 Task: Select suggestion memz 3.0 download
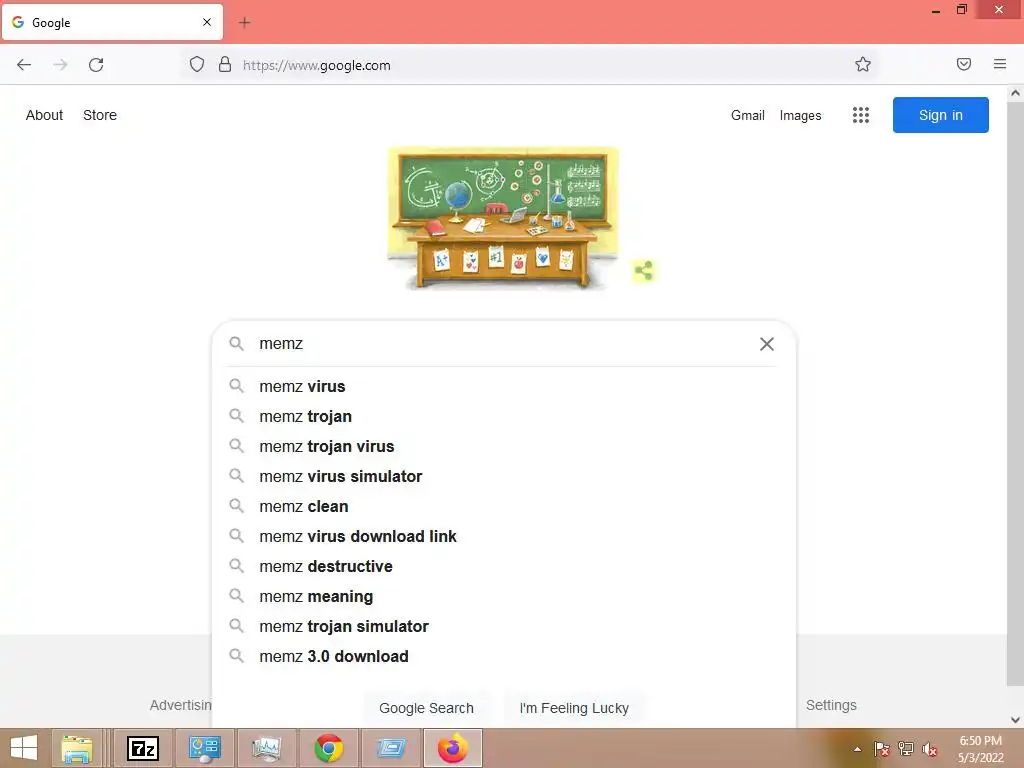pos(504,656)
